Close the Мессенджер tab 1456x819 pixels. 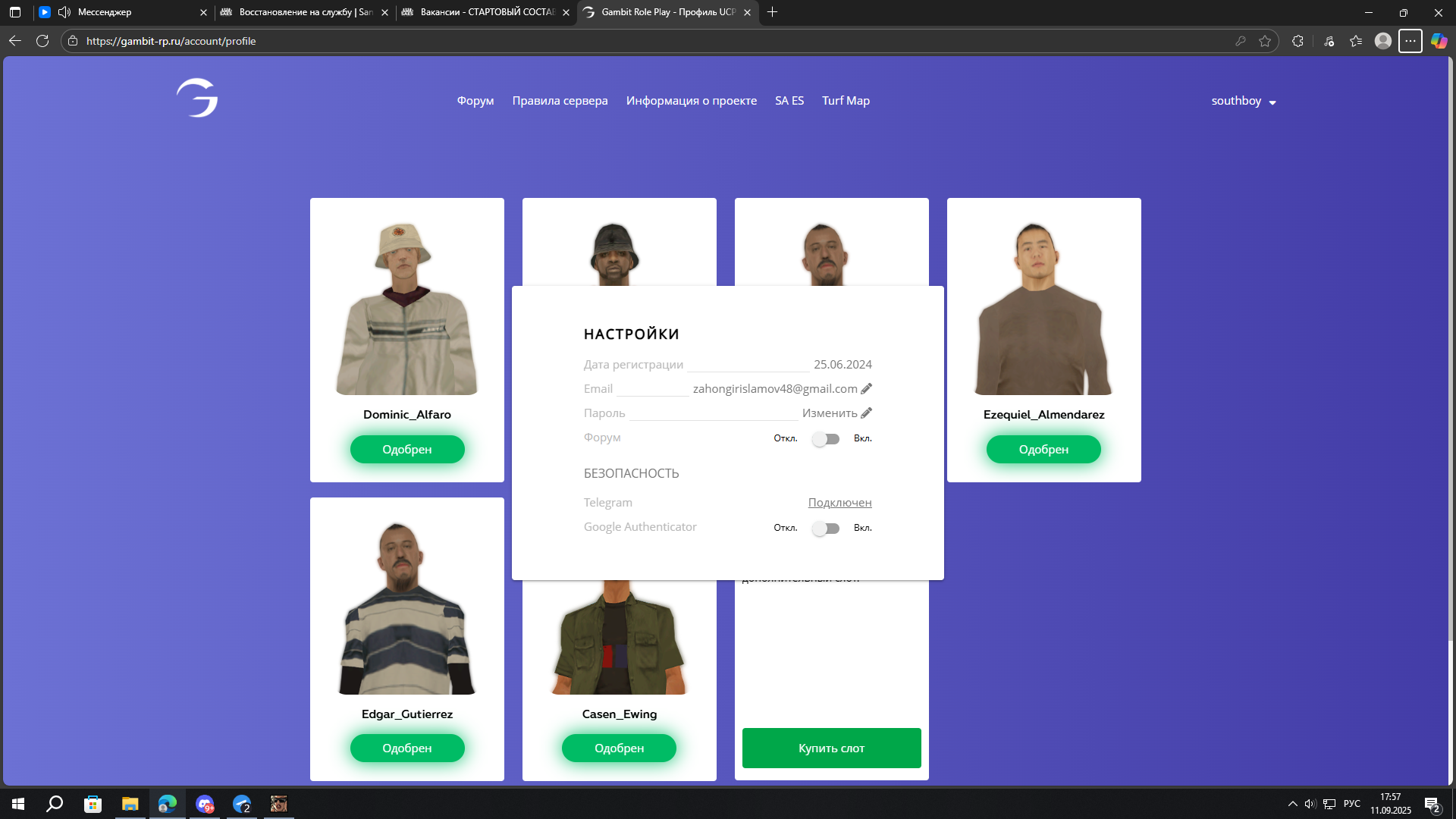click(x=203, y=12)
